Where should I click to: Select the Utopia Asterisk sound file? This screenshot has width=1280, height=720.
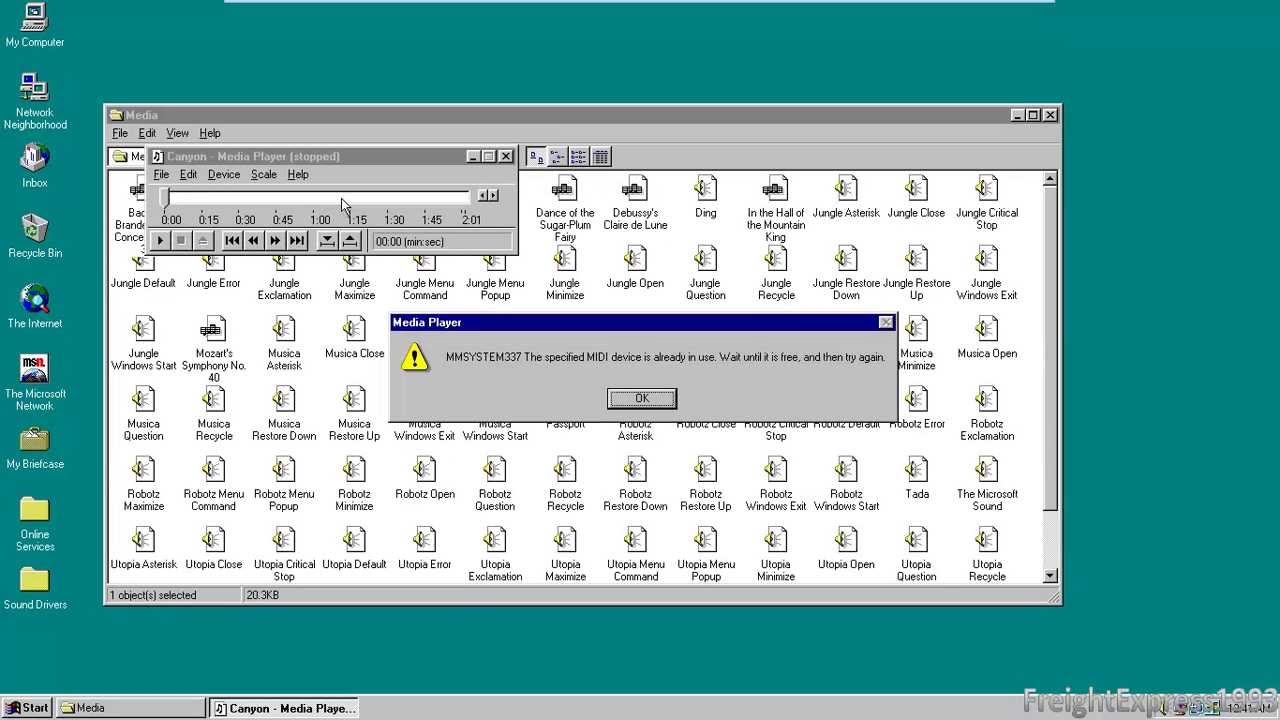pyautogui.click(x=144, y=547)
